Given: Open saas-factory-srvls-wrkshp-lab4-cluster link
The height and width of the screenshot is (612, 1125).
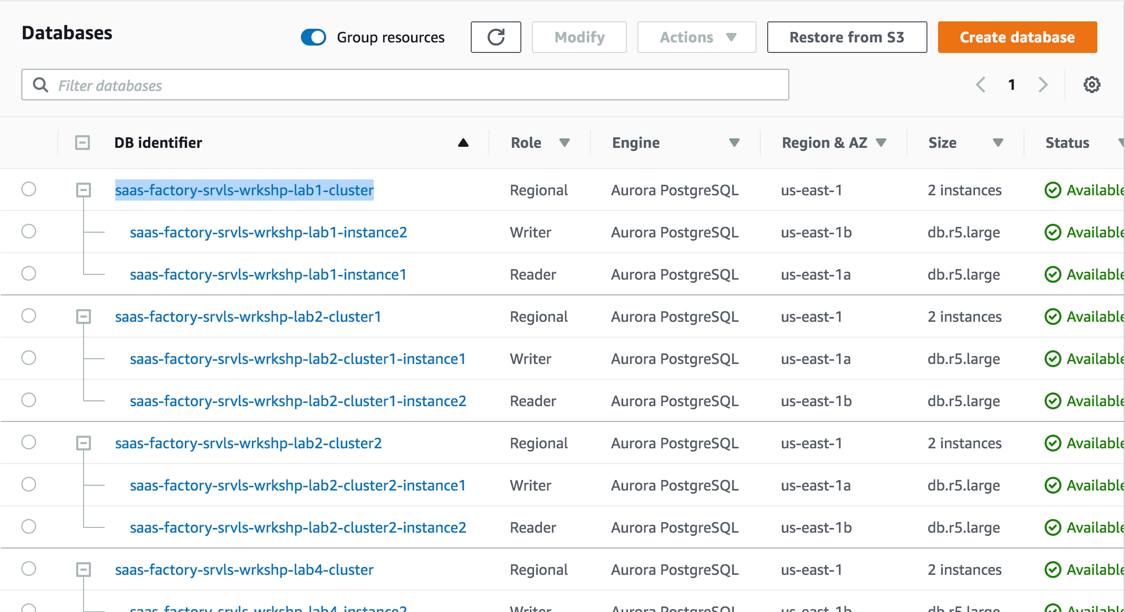Looking at the screenshot, I should pyautogui.click(x=244, y=570).
